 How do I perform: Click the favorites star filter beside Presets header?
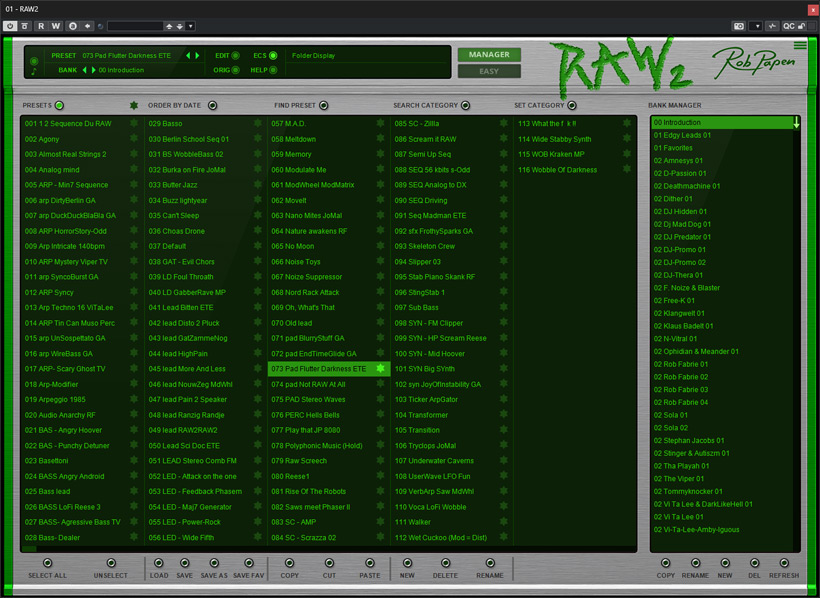134,105
